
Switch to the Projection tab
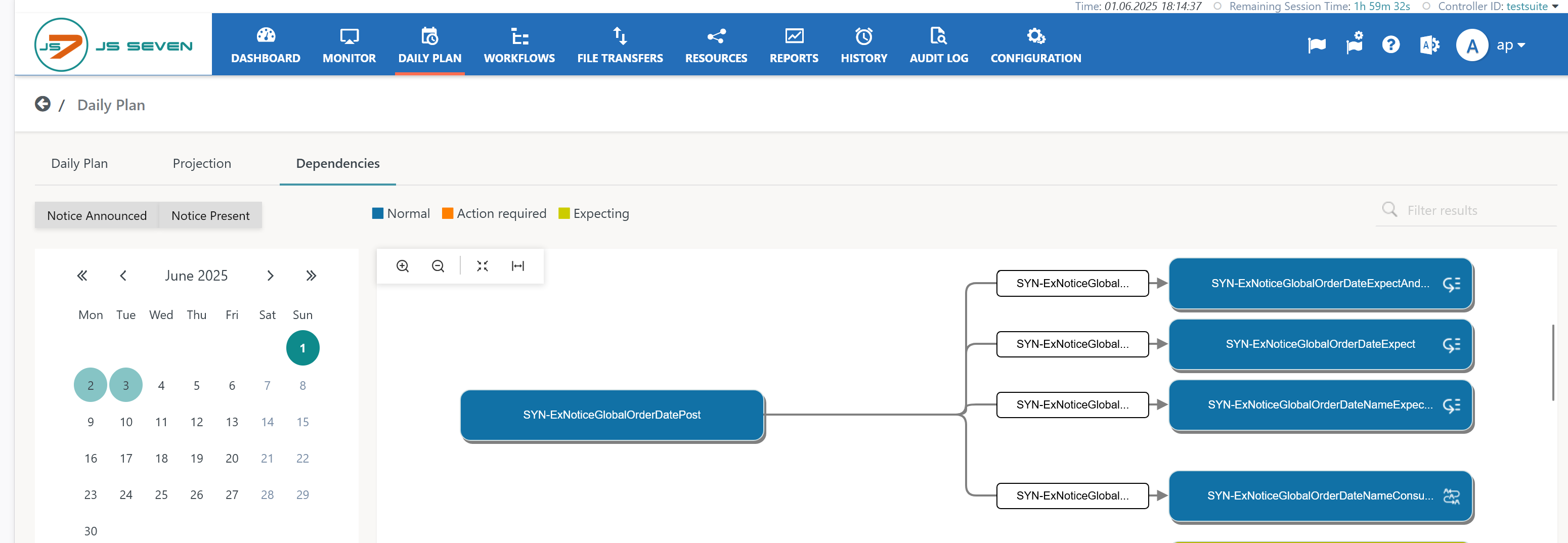pos(201,163)
